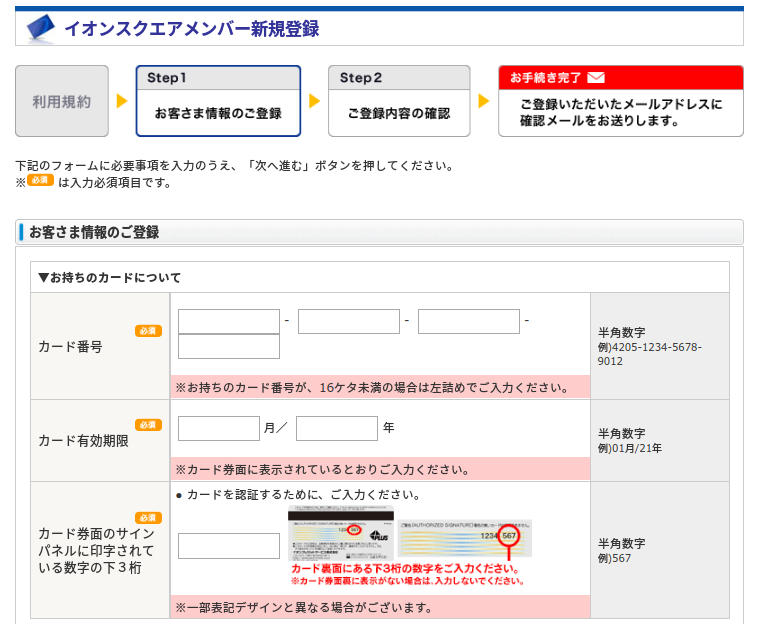Image resolution: width=760 pixels, height=624 pixels.
Task: Focus the expiration month field before 月
Action: coord(219,428)
